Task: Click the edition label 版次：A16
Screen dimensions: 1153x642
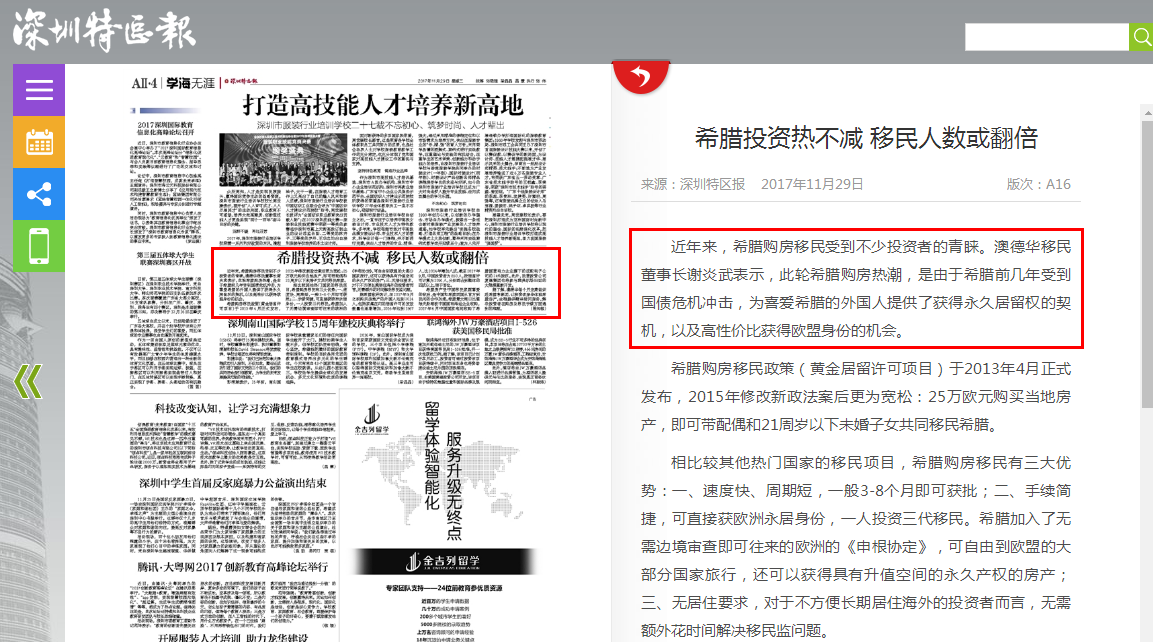Action: (1038, 184)
